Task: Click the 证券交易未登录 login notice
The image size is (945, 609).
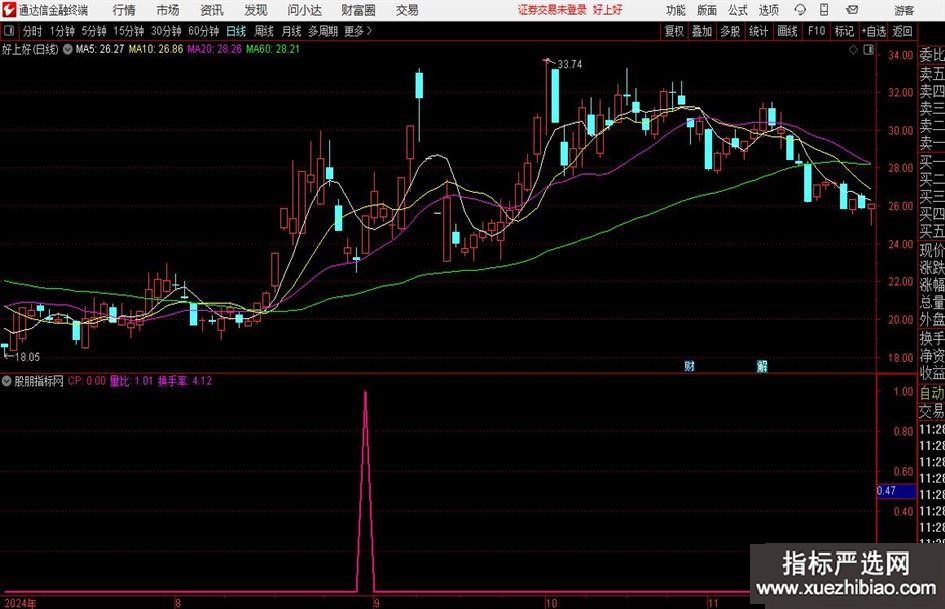Action: [552, 10]
